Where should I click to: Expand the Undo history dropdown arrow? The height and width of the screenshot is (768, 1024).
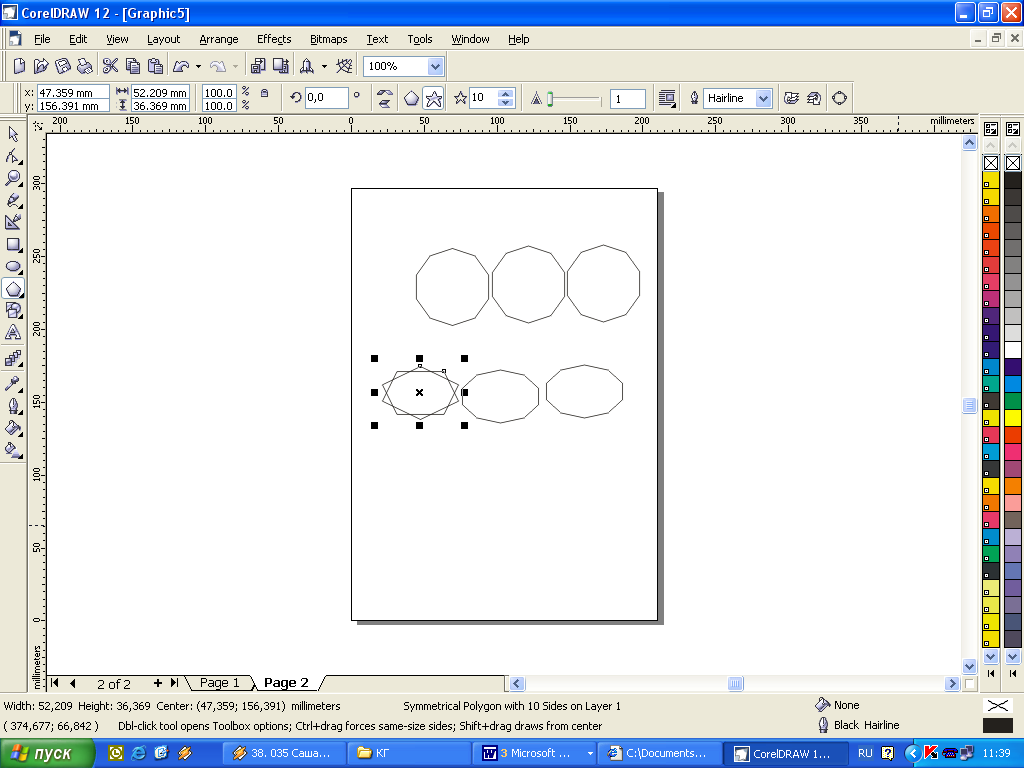198,66
